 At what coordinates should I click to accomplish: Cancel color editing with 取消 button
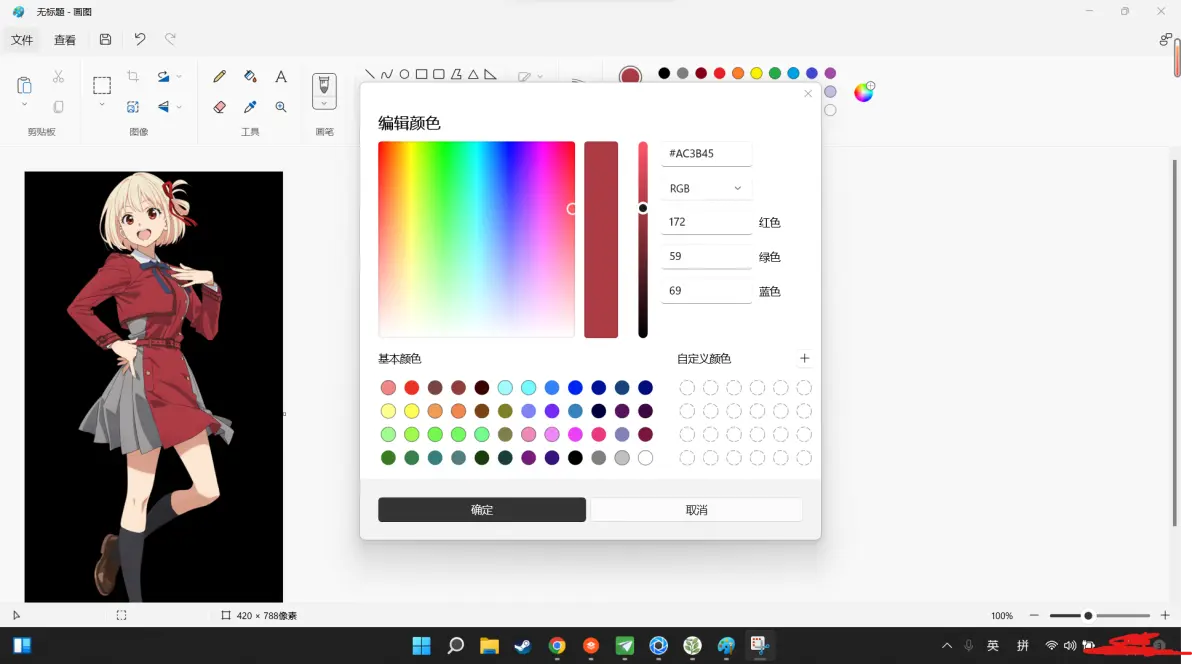[x=696, y=510]
